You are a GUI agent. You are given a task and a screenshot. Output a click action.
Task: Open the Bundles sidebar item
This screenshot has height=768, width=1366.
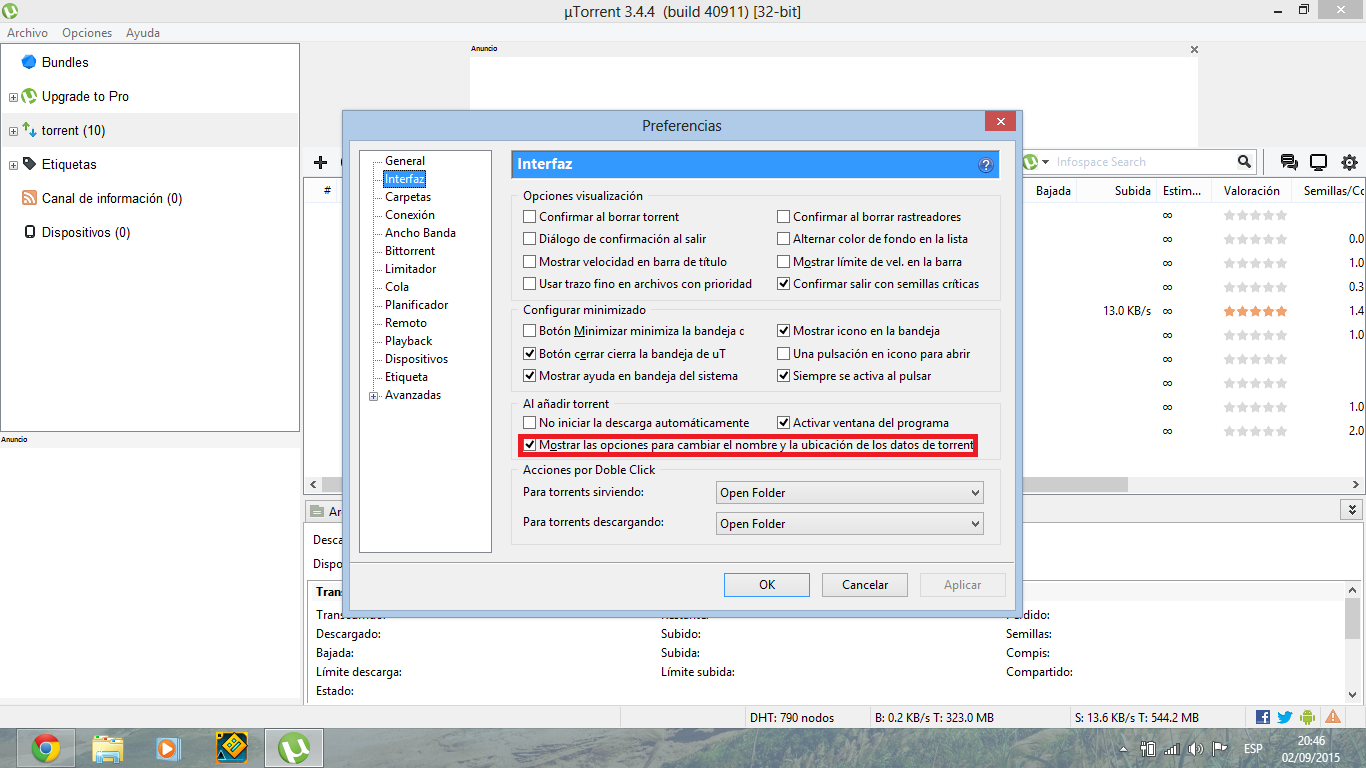[65, 62]
